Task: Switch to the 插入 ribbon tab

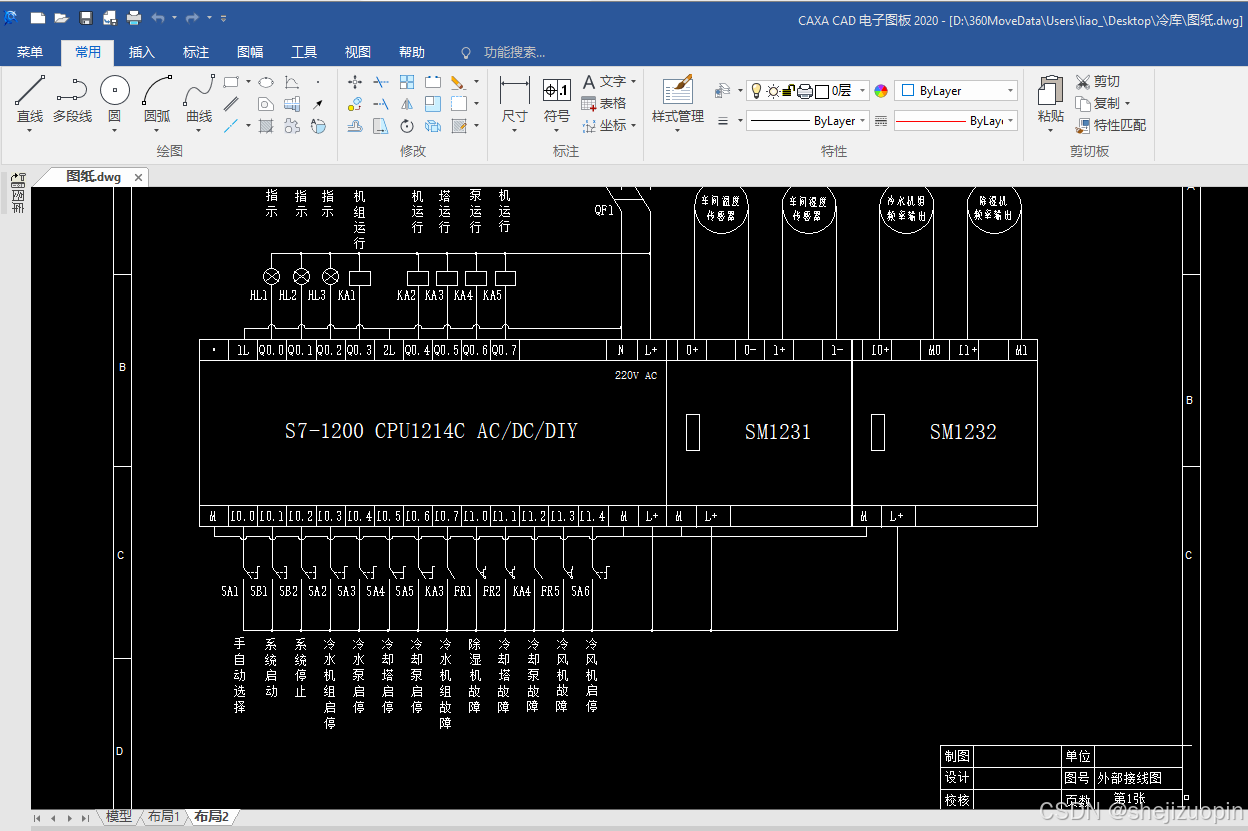Action: pyautogui.click(x=142, y=52)
